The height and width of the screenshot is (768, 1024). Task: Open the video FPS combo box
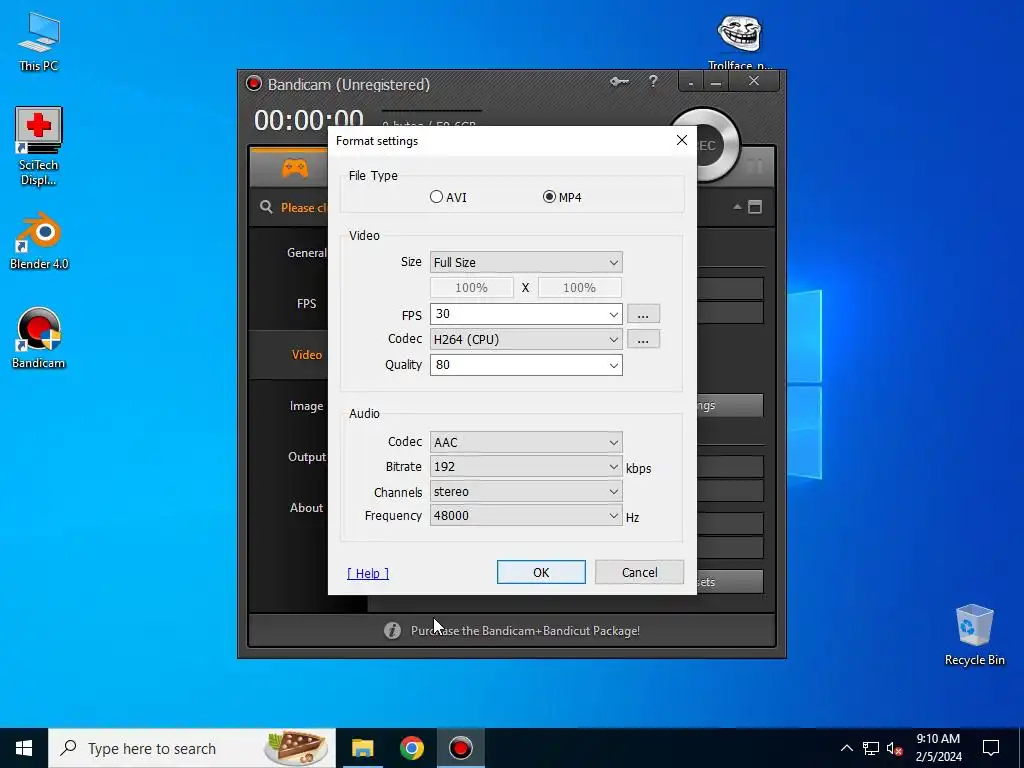point(526,313)
